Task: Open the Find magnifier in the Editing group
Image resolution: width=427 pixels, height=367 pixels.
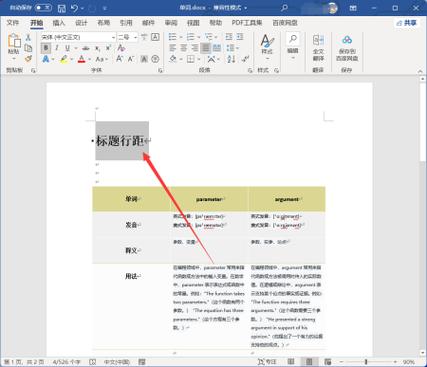Action: 293,40
